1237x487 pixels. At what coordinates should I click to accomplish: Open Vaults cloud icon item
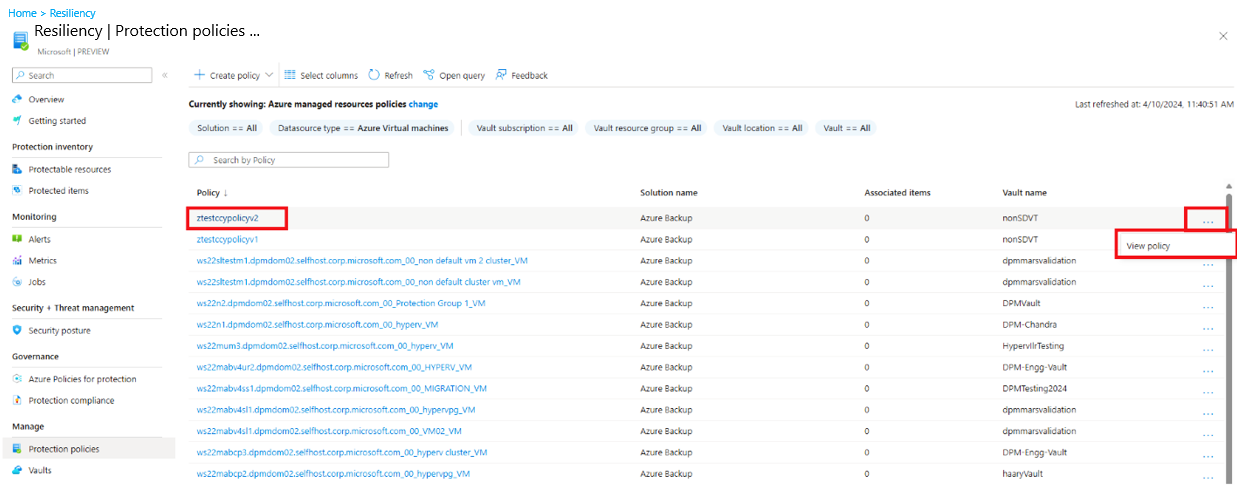[x=40, y=470]
